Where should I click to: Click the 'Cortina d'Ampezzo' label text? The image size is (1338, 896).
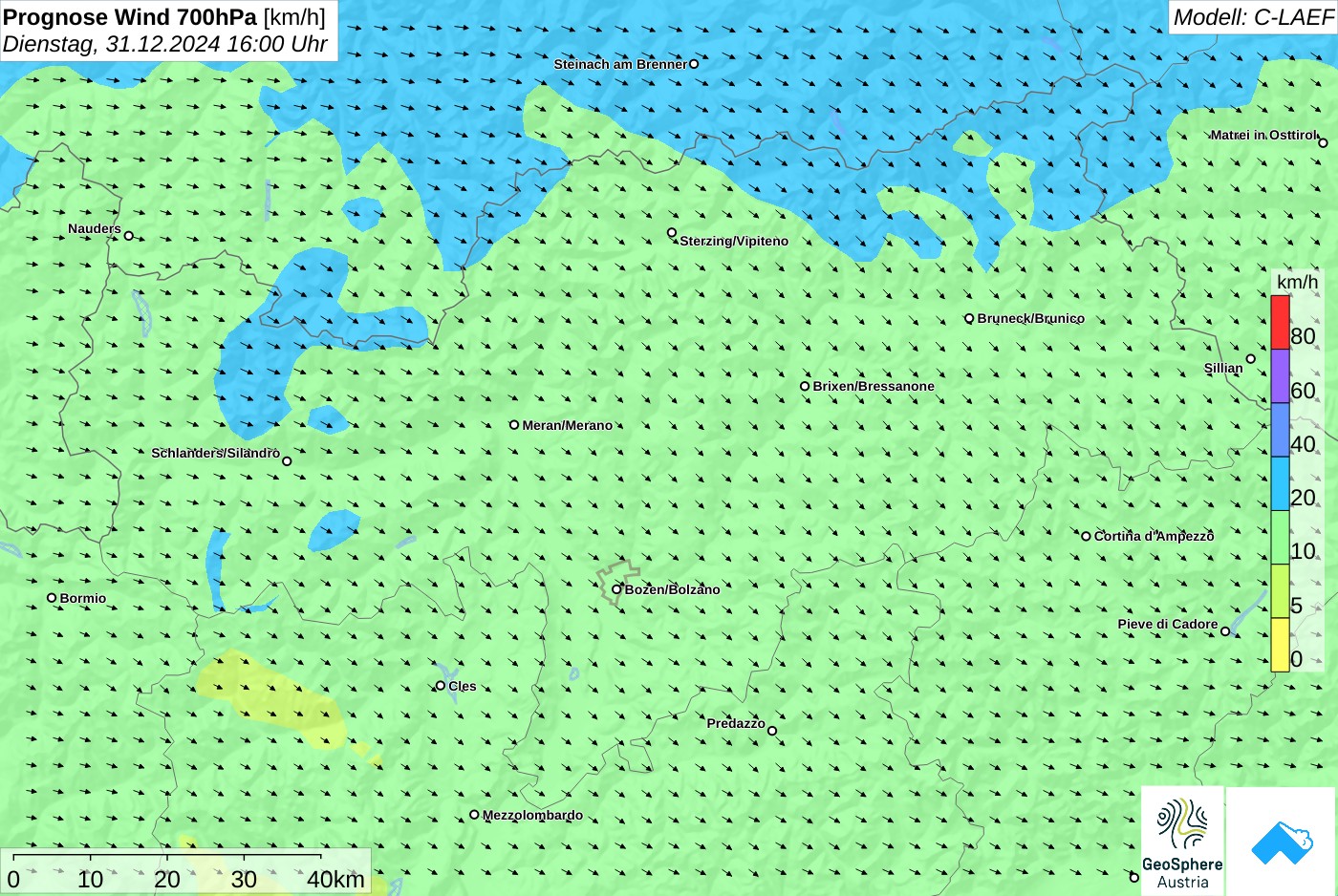(x=1155, y=536)
